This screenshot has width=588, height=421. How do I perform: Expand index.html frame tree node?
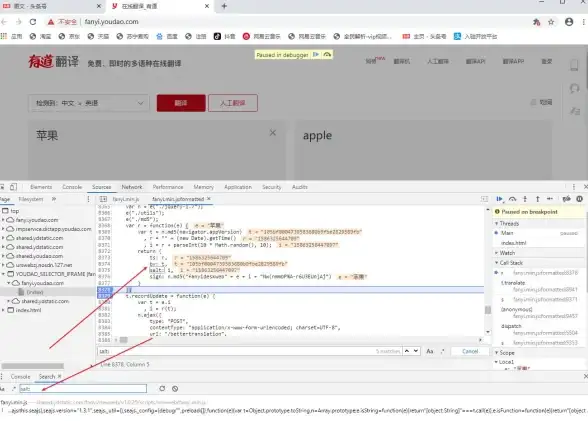4,310
